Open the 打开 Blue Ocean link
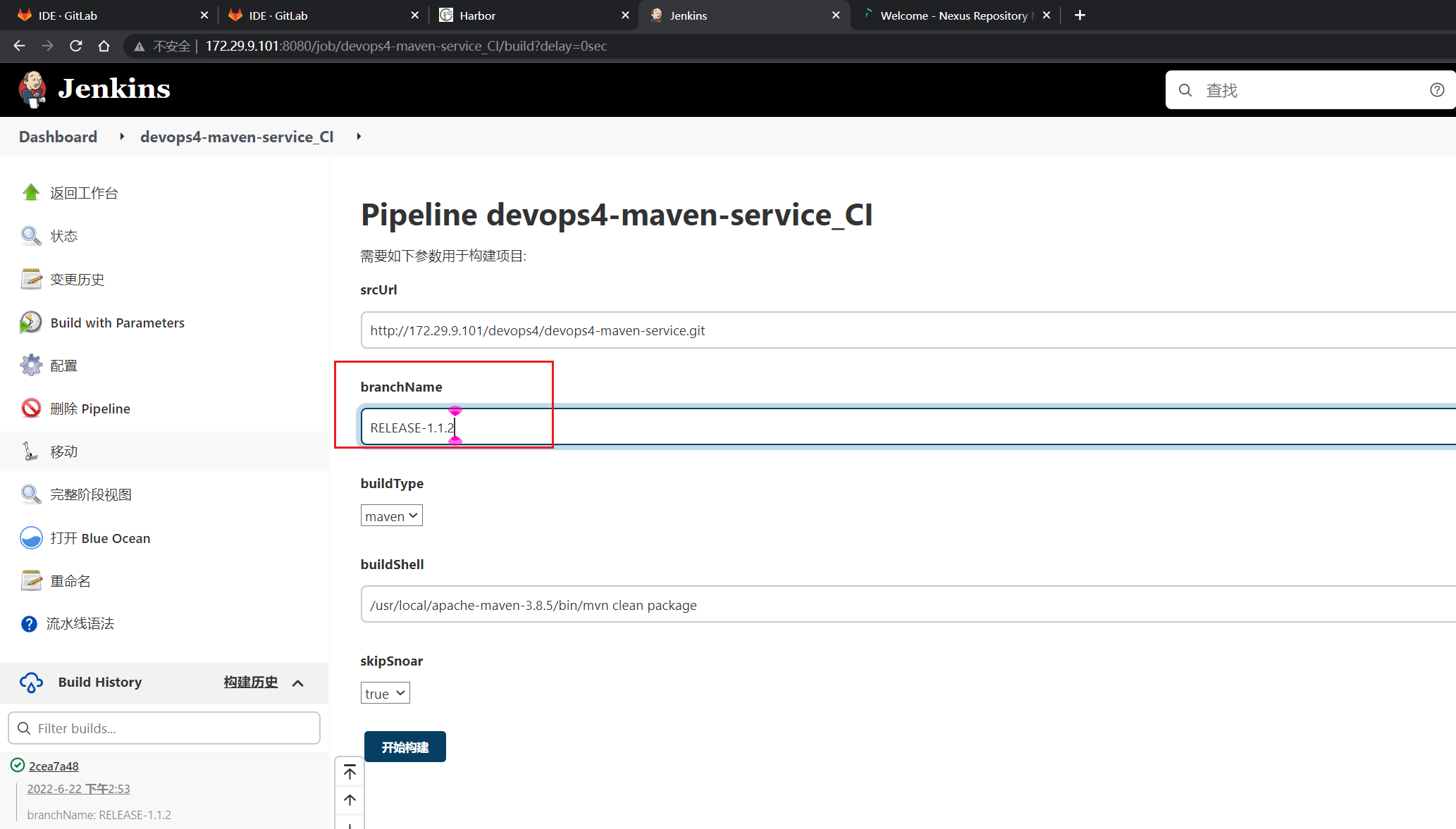The height and width of the screenshot is (829, 1456). tap(100, 538)
